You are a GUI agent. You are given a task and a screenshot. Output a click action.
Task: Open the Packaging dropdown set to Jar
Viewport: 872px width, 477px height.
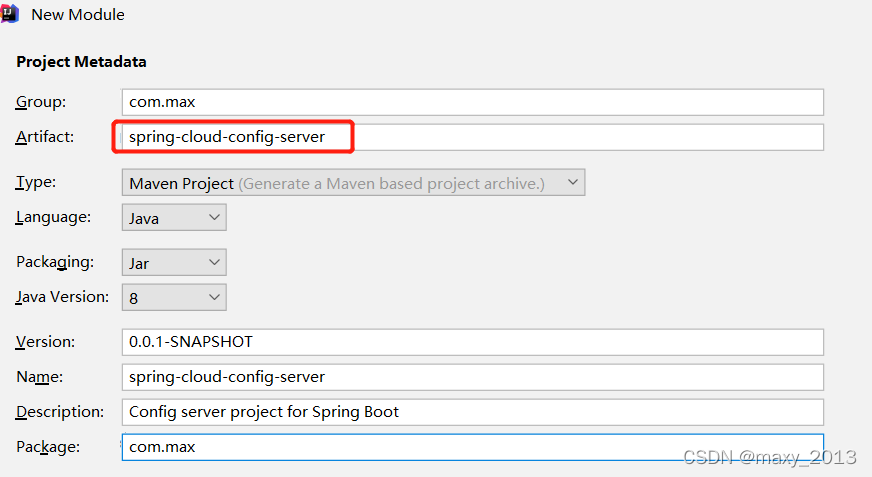click(174, 262)
